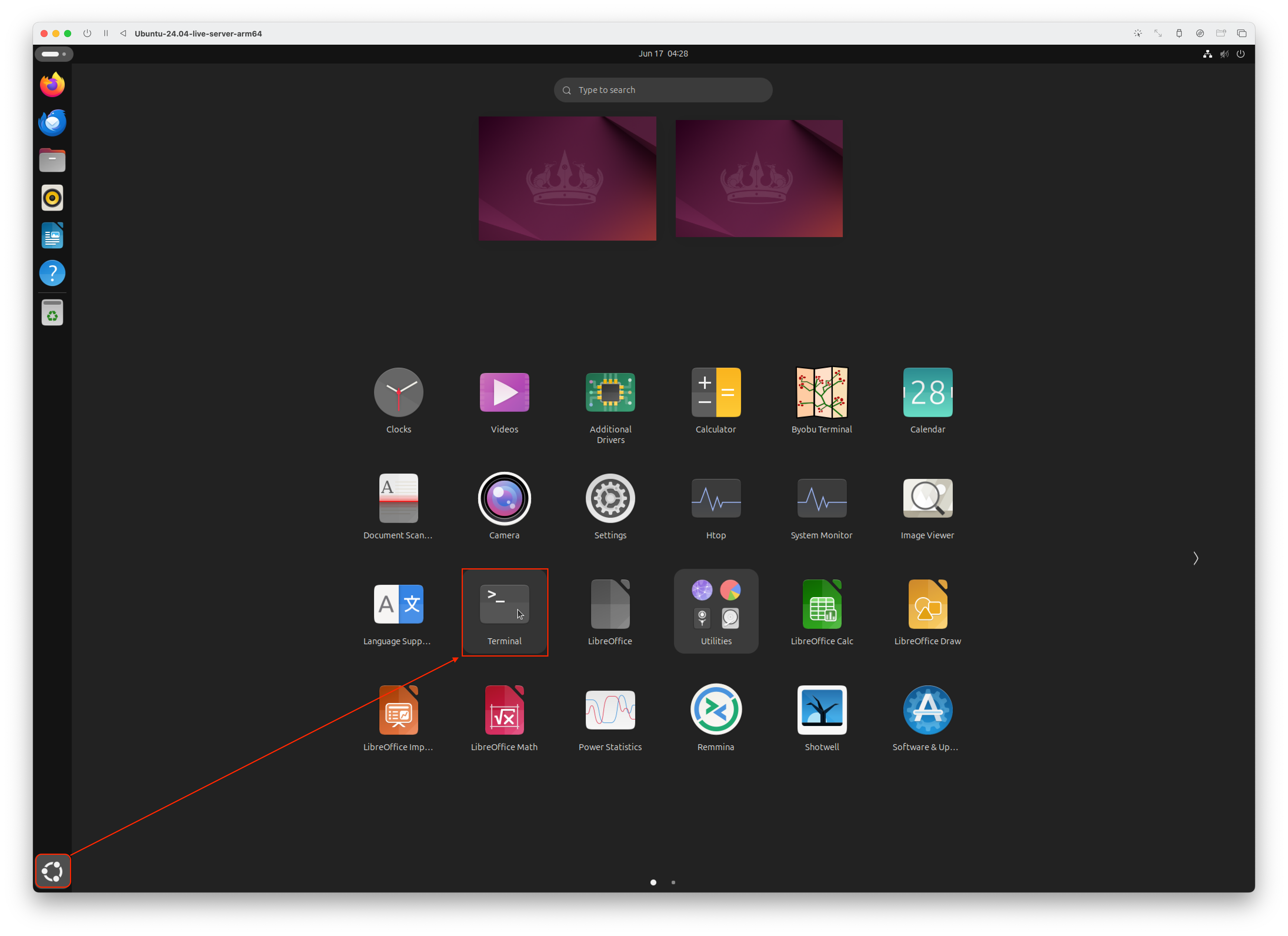Open clock and date menu
Image resolution: width=1288 pixels, height=936 pixels.
point(663,54)
